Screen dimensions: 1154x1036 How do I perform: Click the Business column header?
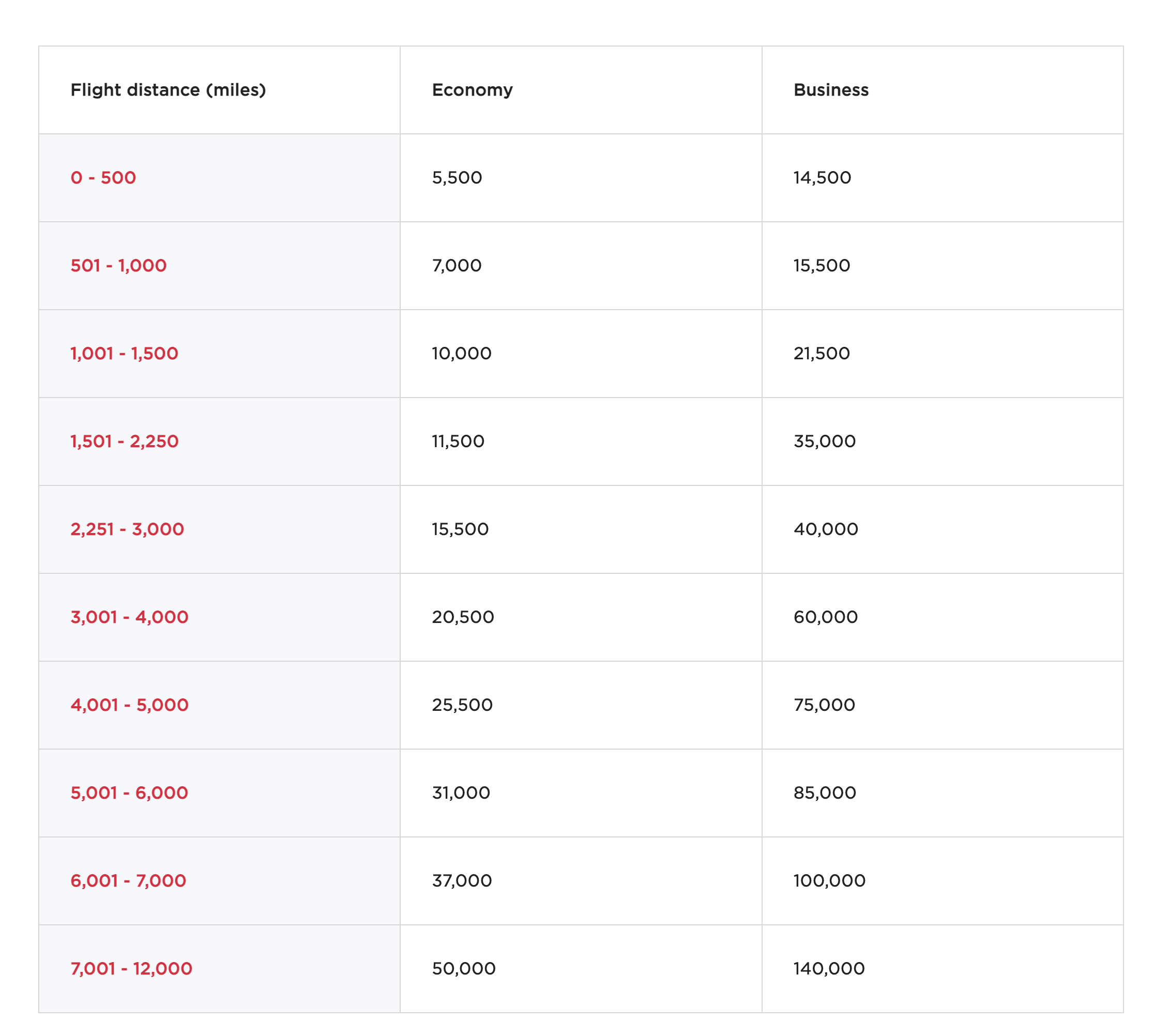pos(831,90)
